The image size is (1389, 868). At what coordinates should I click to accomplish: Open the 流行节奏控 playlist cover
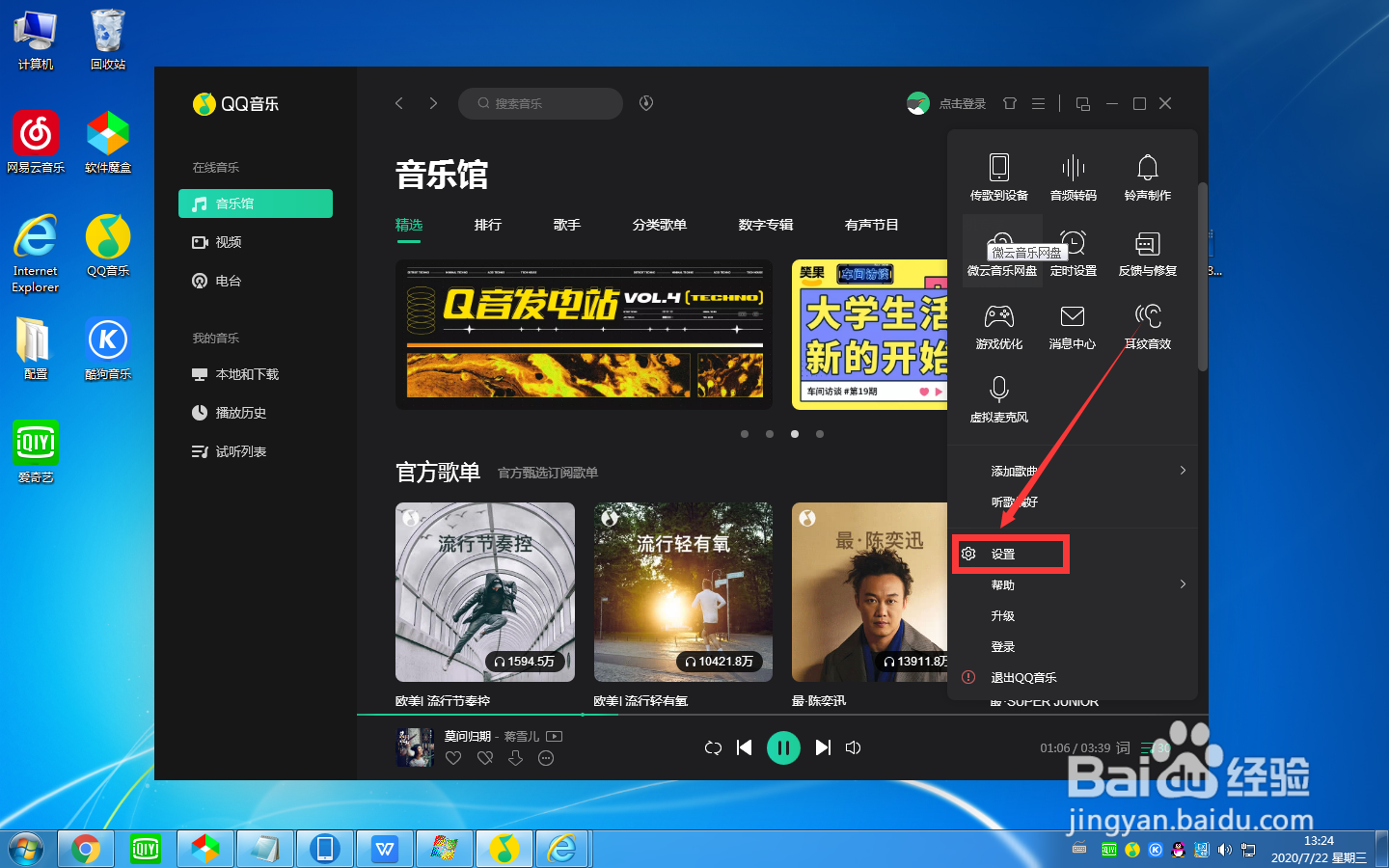click(x=485, y=592)
